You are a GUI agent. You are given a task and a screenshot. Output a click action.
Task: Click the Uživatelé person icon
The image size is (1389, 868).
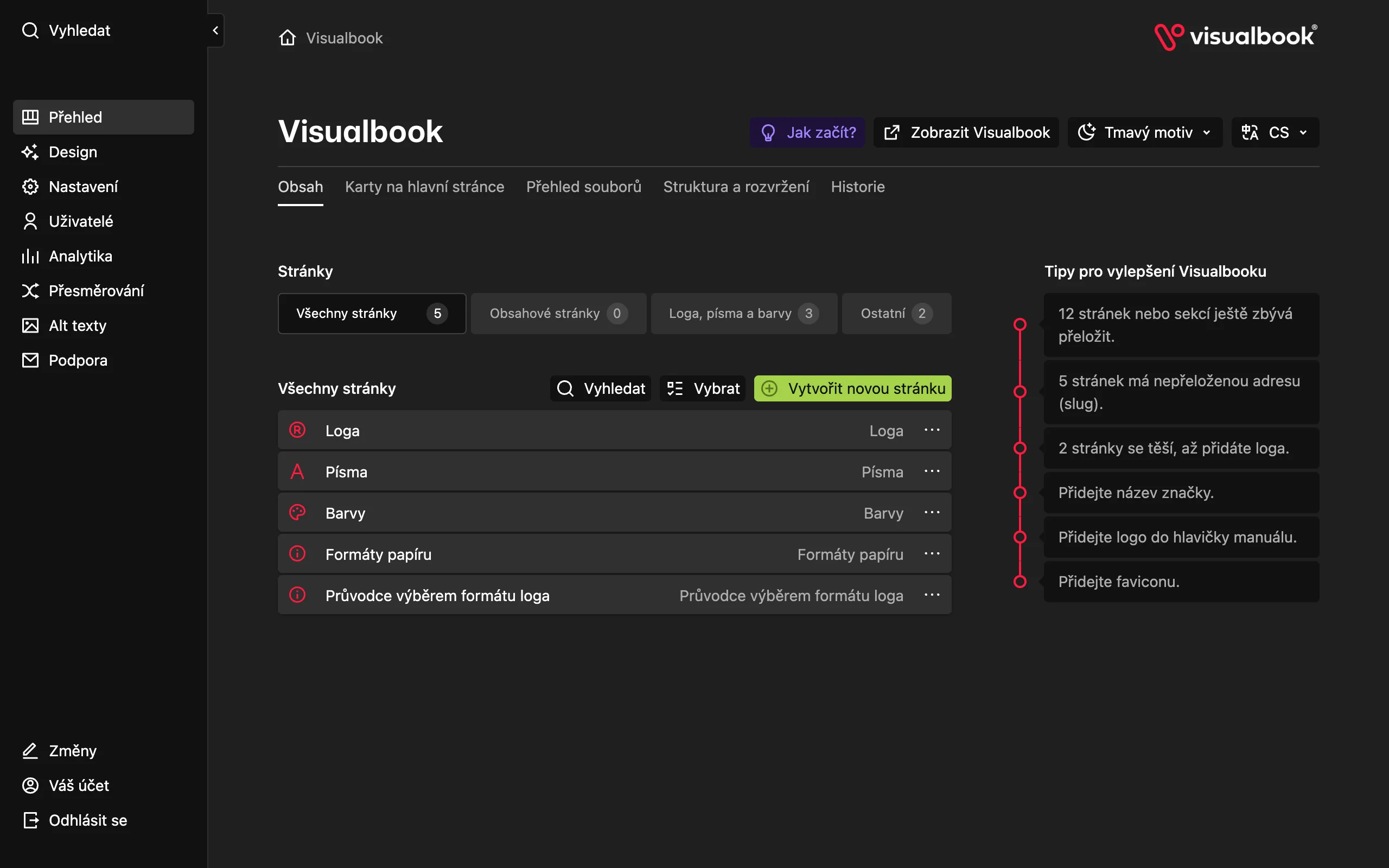(30, 221)
